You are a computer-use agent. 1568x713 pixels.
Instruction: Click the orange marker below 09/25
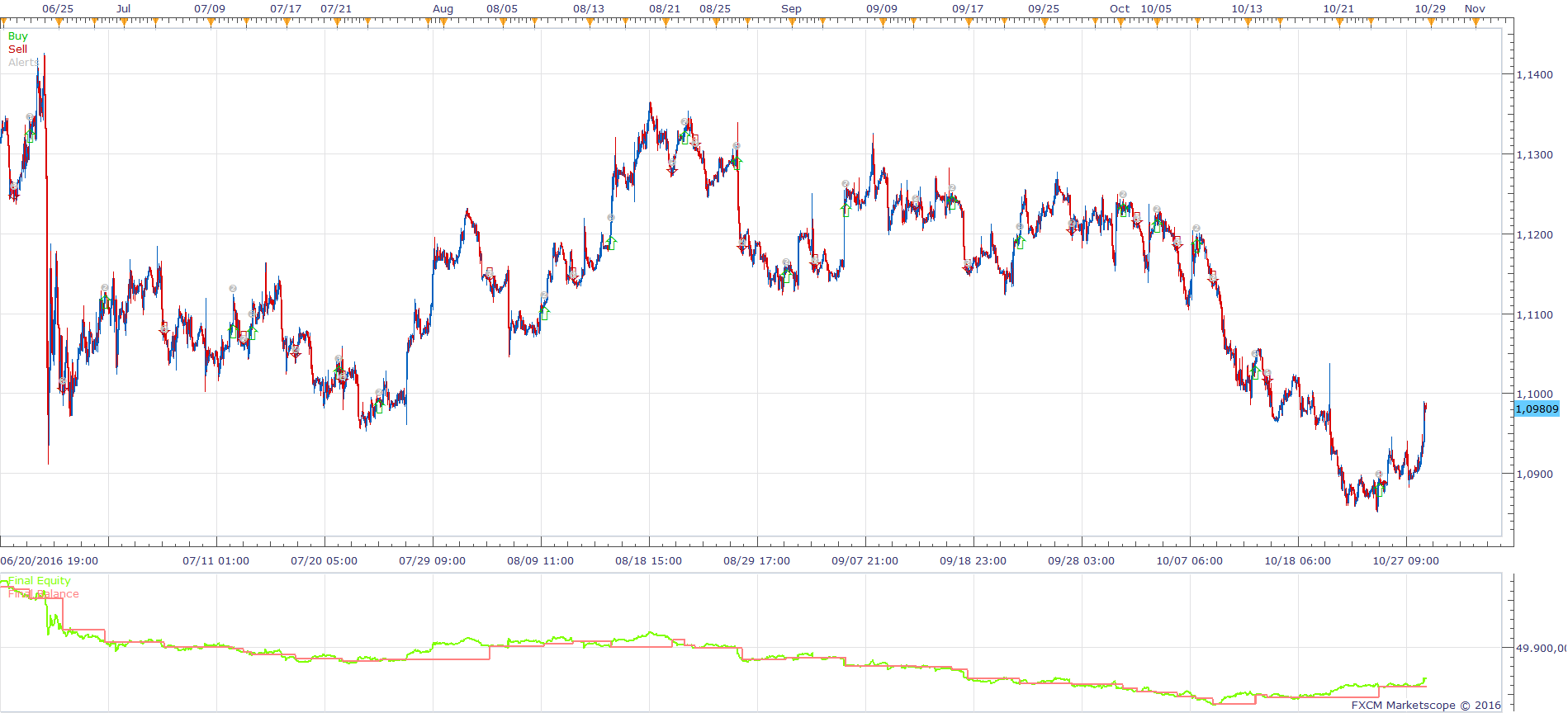pyautogui.click(x=1044, y=22)
